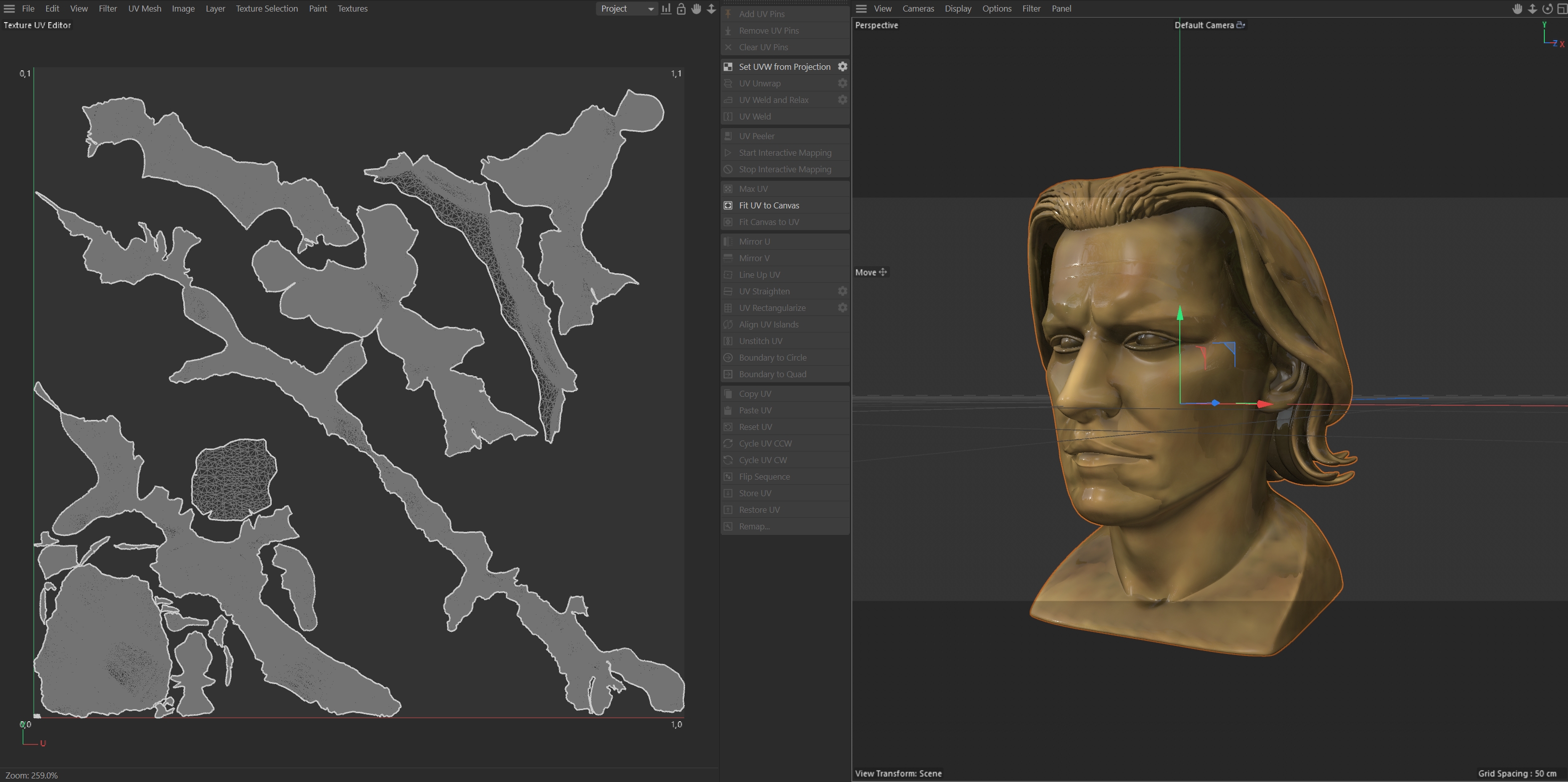Toggle the viewport maximize layout icon
This screenshot has height=782, width=1568.
(x=1561, y=9)
